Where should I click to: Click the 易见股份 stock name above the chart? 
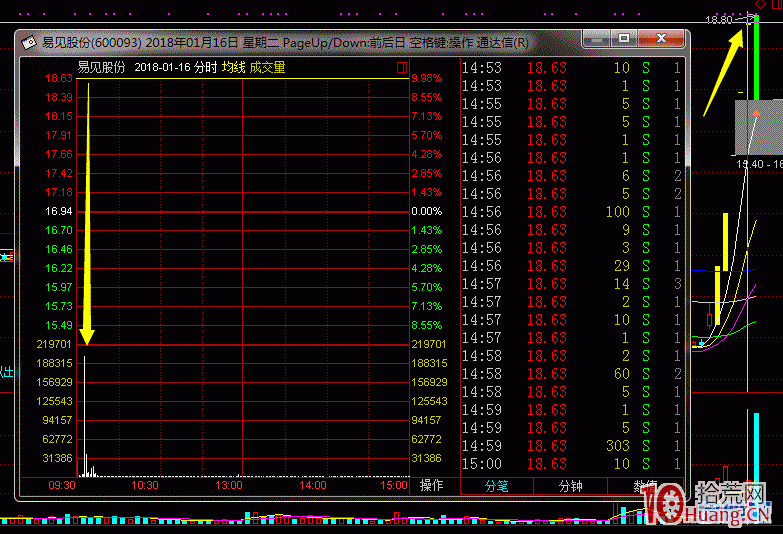(101, 67)
